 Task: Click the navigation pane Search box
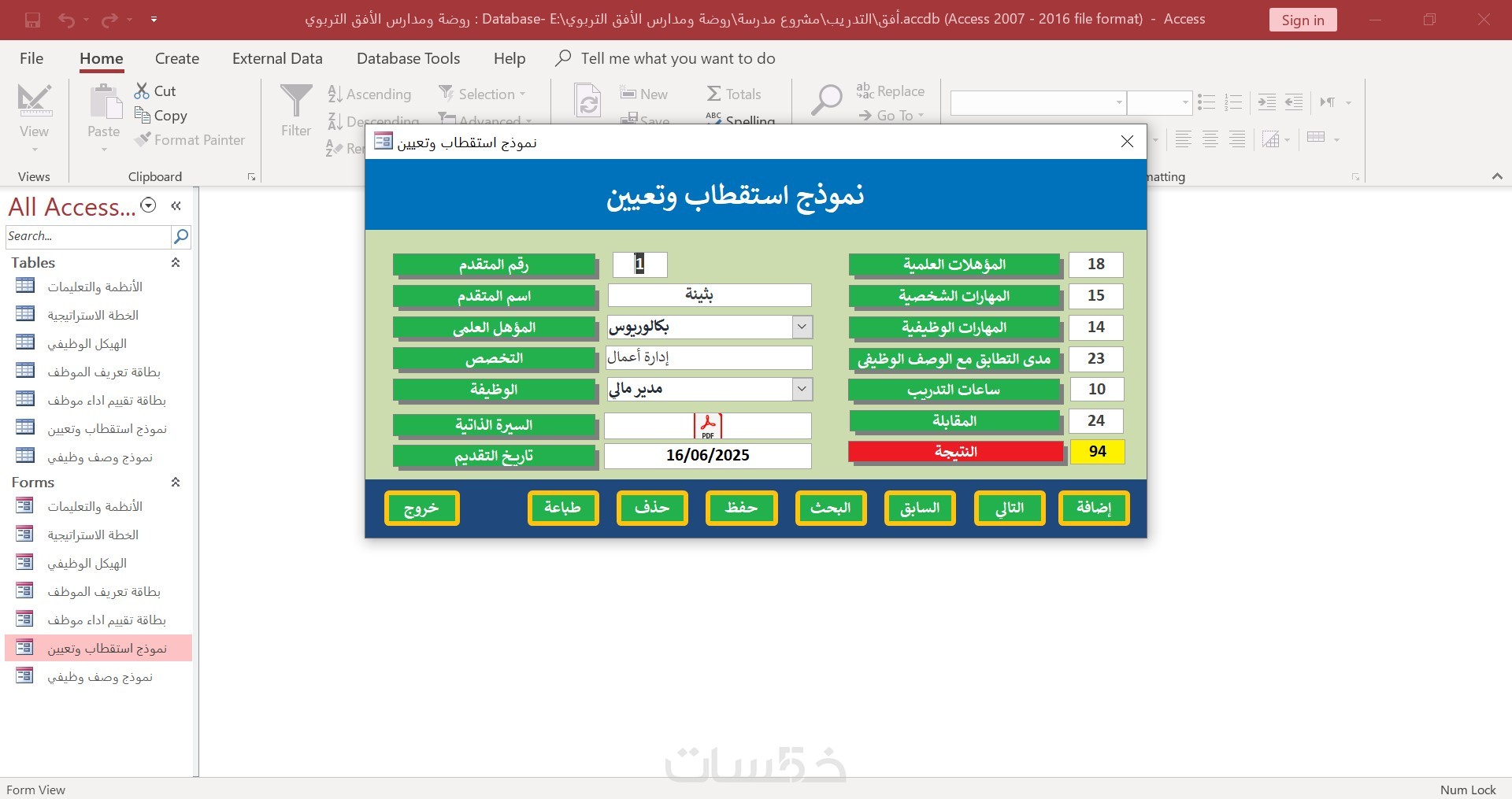click(x=88, y=236)
